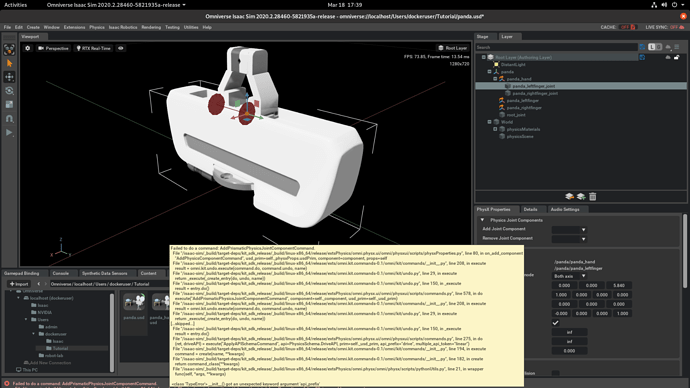
Task: Activate the Rotate gizmo tool
Action: (x=9, y=91)
